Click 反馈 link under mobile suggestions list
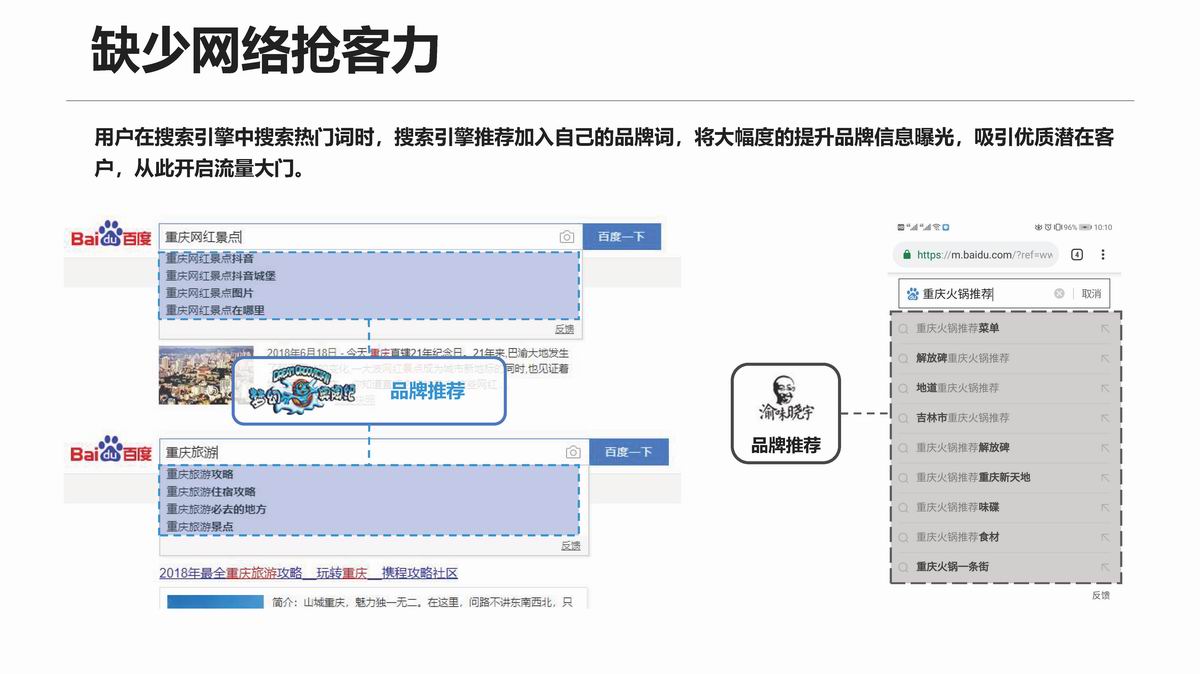1200x674 pixels. point(1100,595)
